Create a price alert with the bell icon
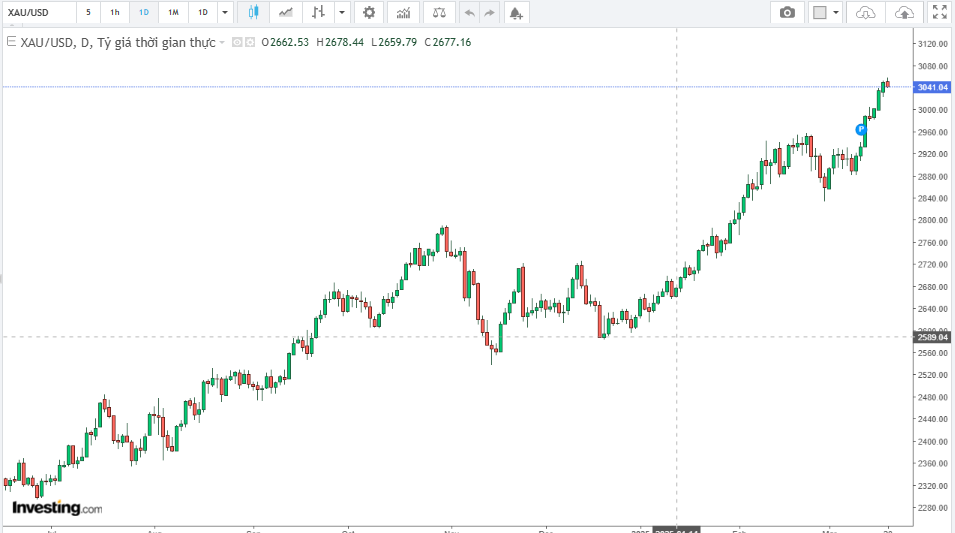955x533 pixels. pos(515,13)
